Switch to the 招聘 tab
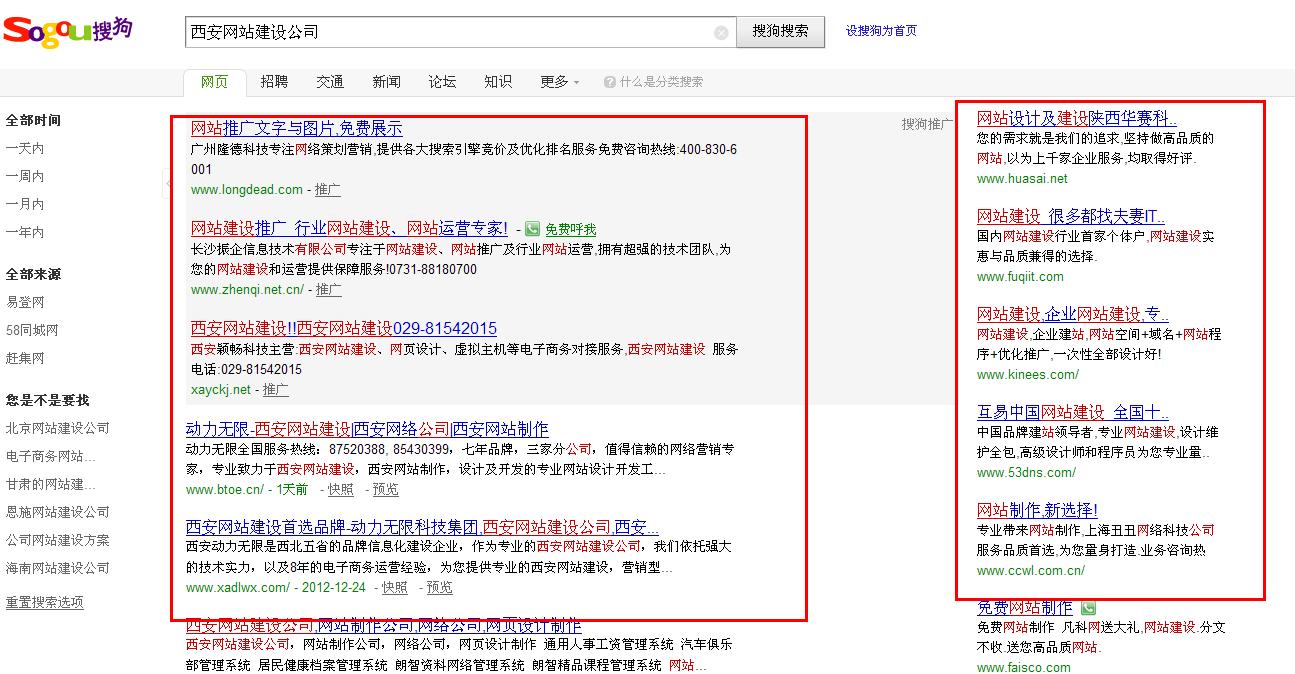 click(x=274, y=82)
